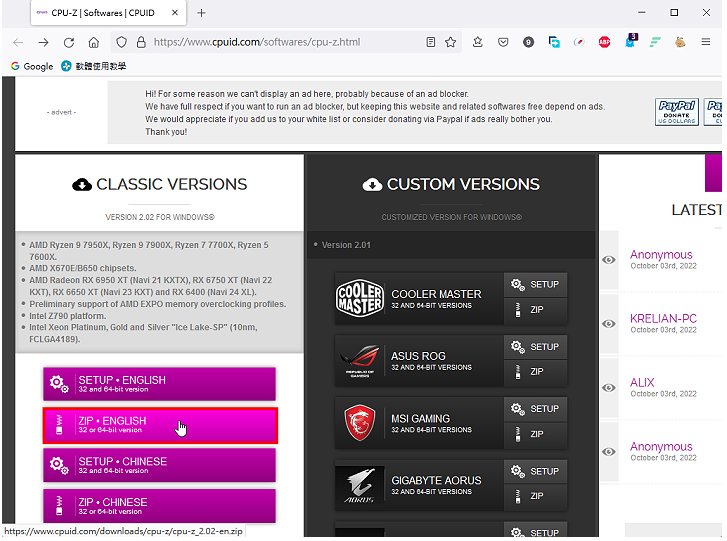Download Gigabyte Aorus ZIP version
Image resolution: width=727 pixels, height=541 pixels.
click(x=535, y=496)
